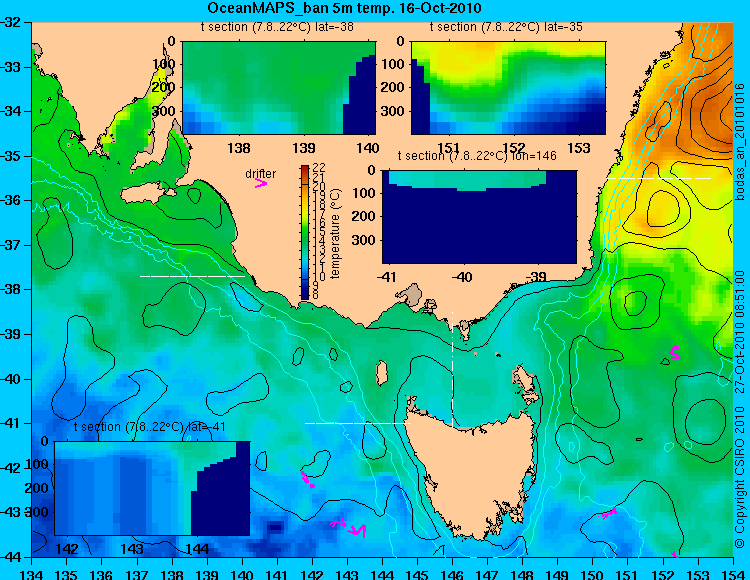Click the 't section (7.8..22°C) lat=-38' heading
Image resolution: width=750 pixels, height=580 pixels.
coord(277,27)
